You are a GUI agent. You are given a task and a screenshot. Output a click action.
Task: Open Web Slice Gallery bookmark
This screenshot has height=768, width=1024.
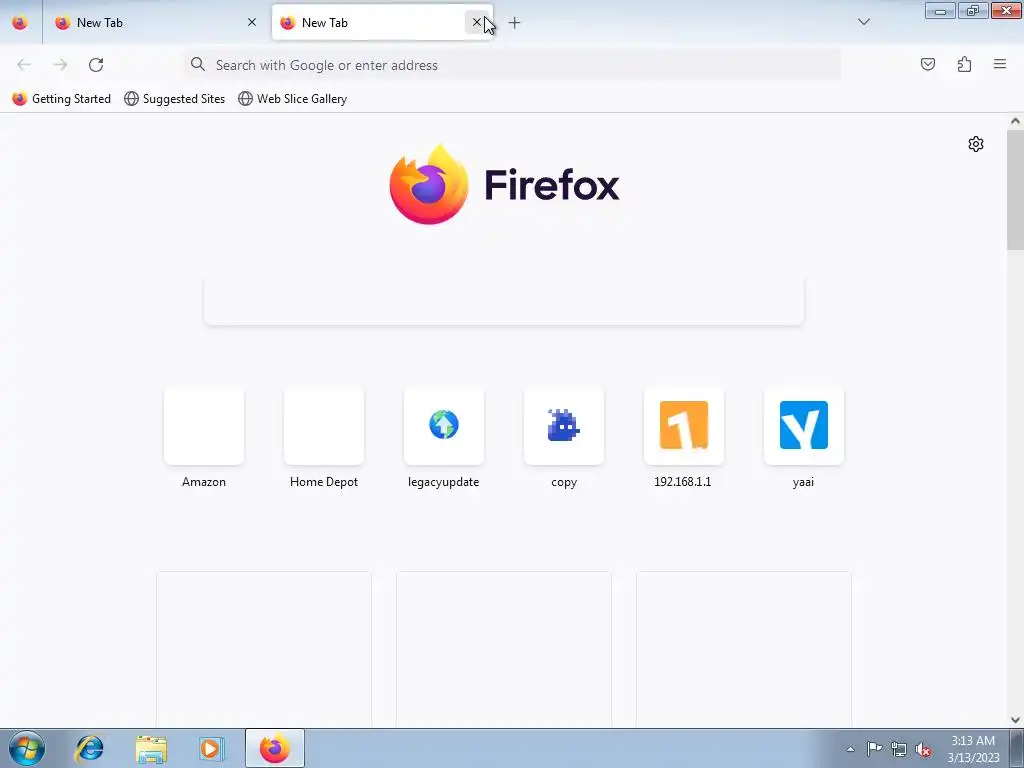tap(293, 99)
